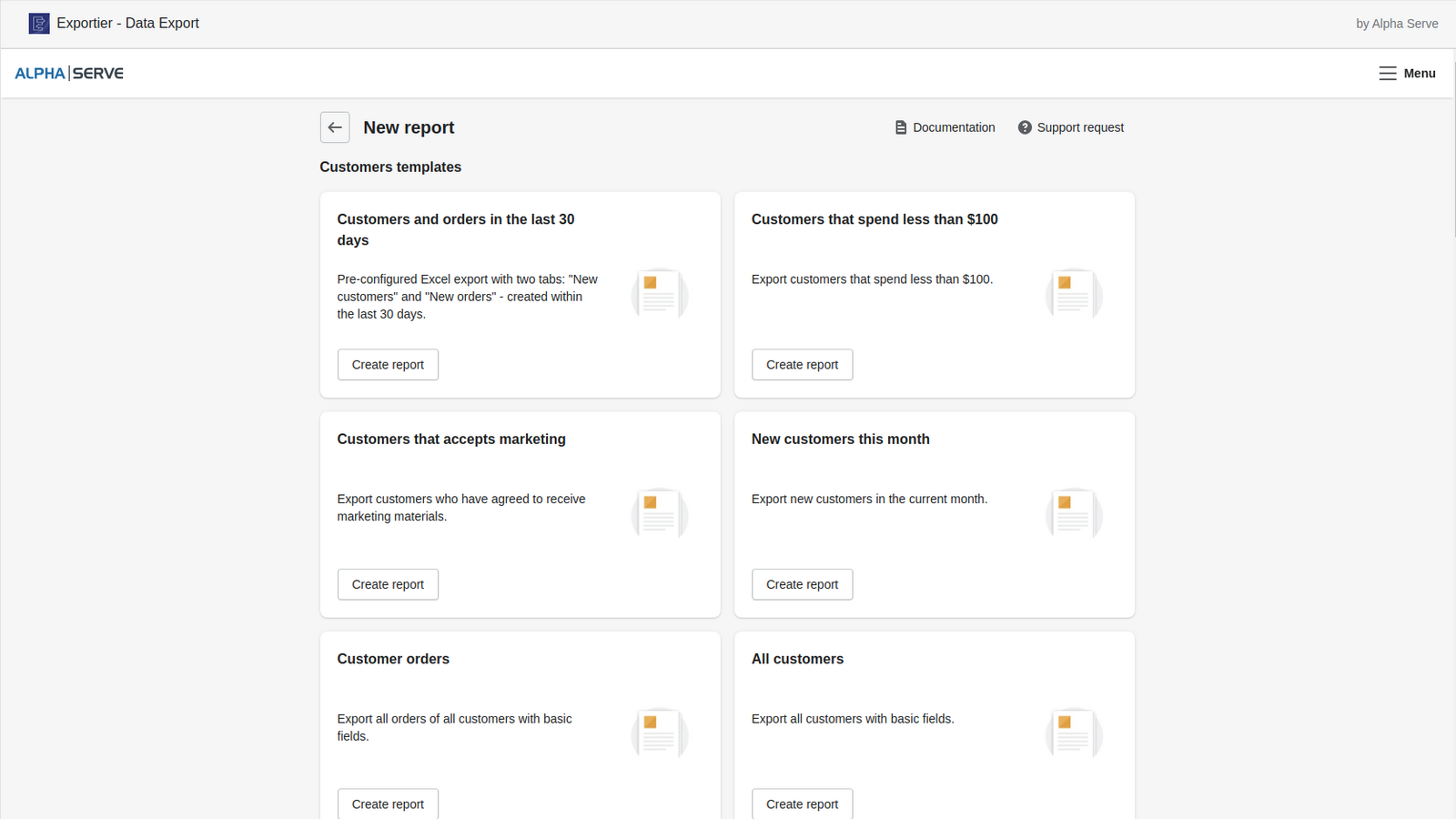
Task: Click the back arrow beside New report
Action: click(x=335, y=127)
